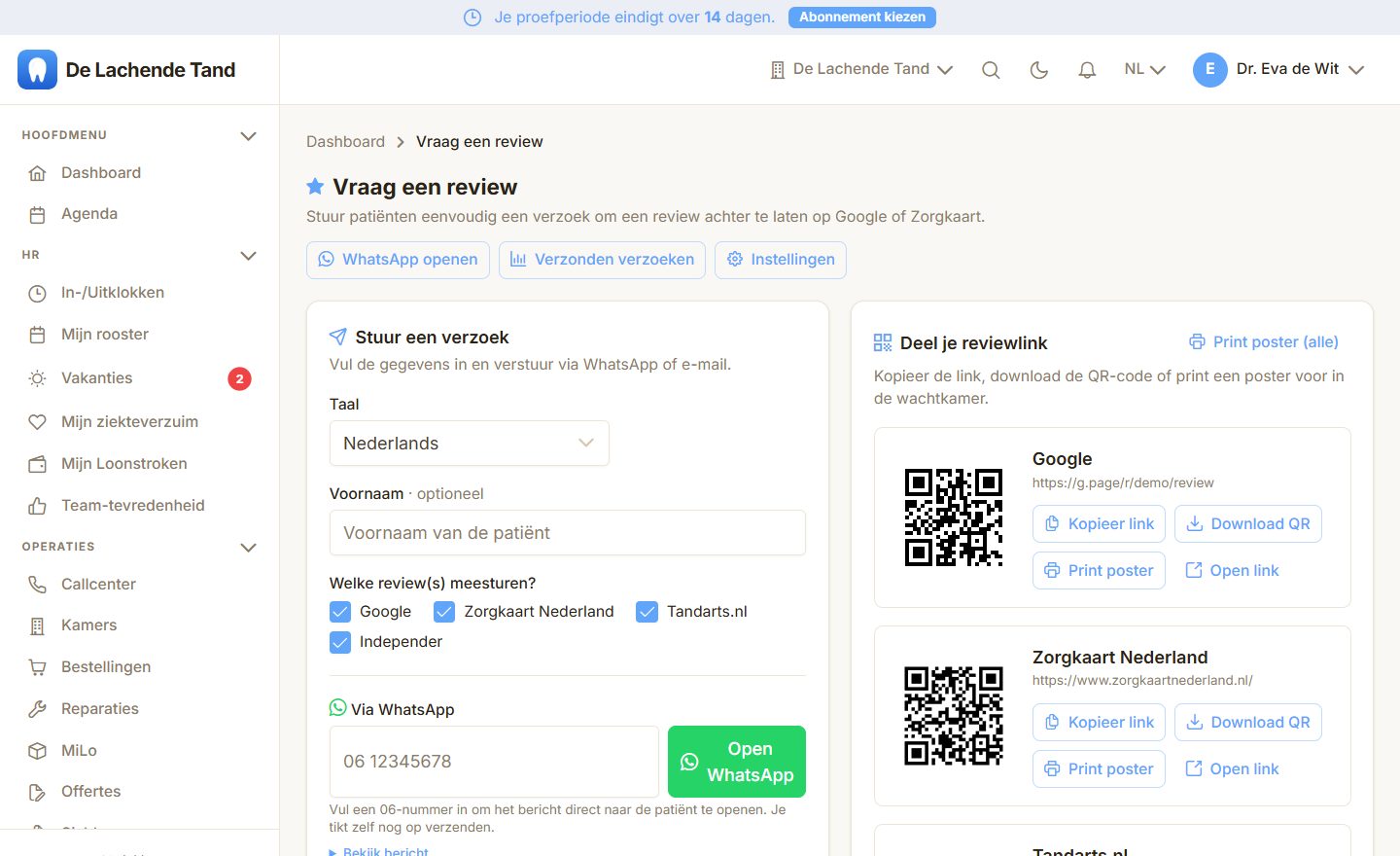The width and height of the screenshot is (1400, 856).
Task: Click the Dr. Eva de Wit avatar
Action: coord(1209,69)
